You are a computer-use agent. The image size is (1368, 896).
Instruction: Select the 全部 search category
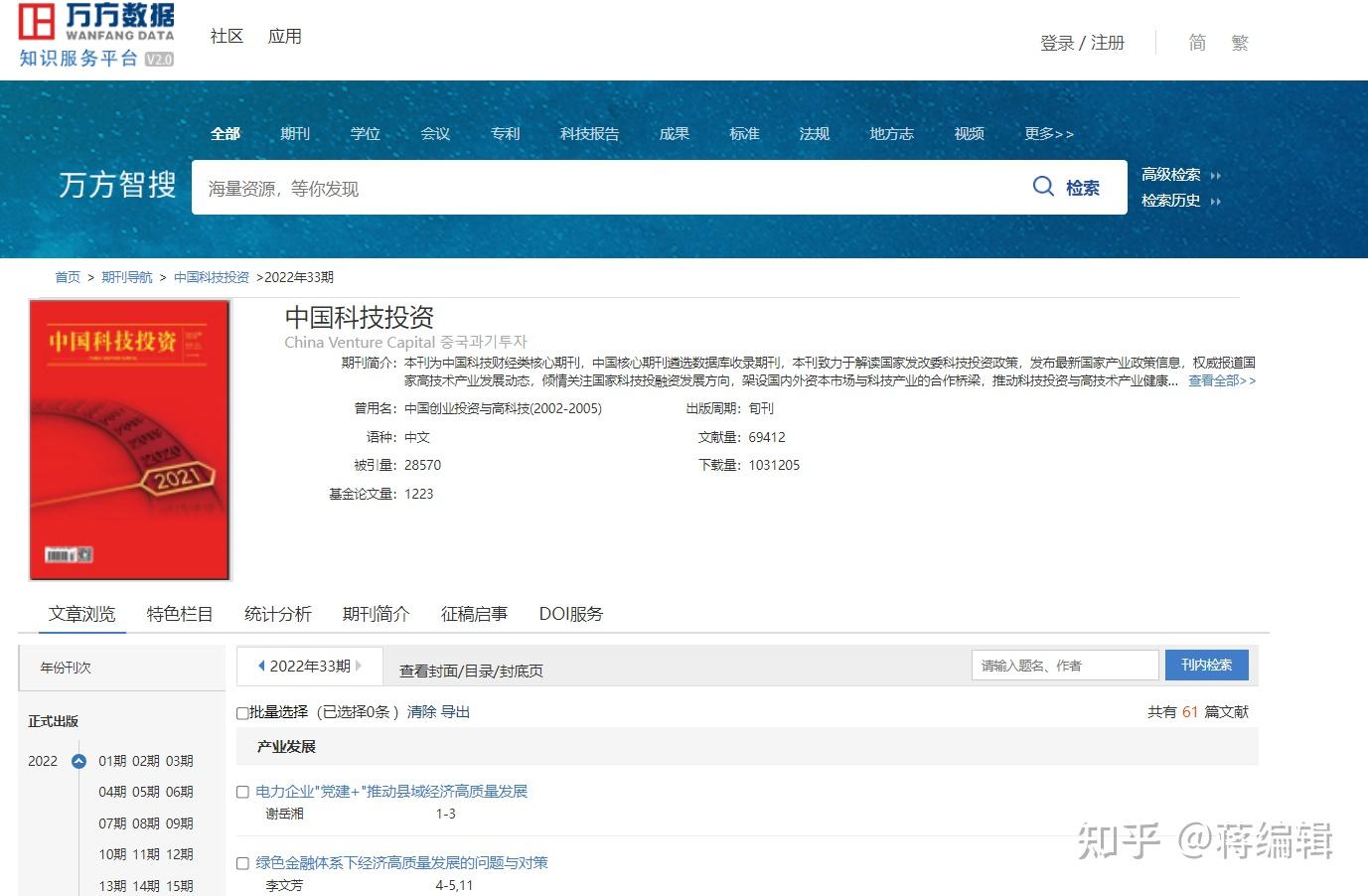tap(226, 133)
